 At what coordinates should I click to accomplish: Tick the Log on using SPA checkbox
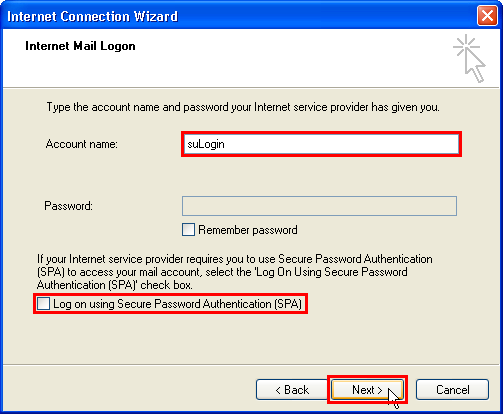point(43,304)
